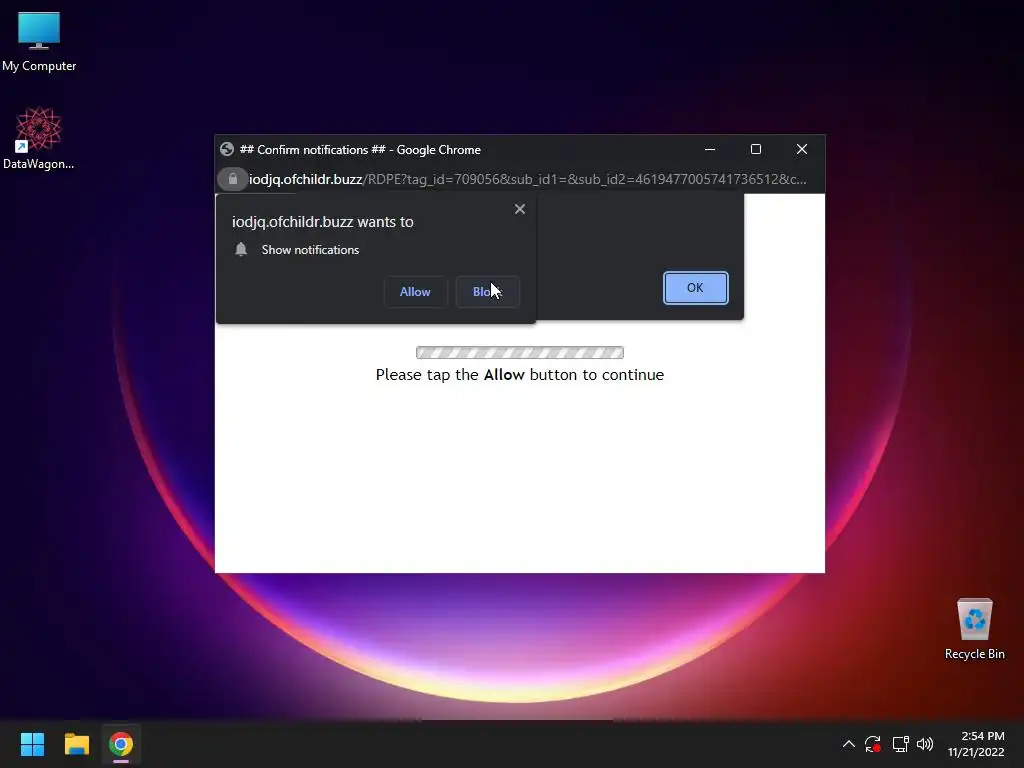Click the network tray icon

pyautogui.click(x=901, y=744)
